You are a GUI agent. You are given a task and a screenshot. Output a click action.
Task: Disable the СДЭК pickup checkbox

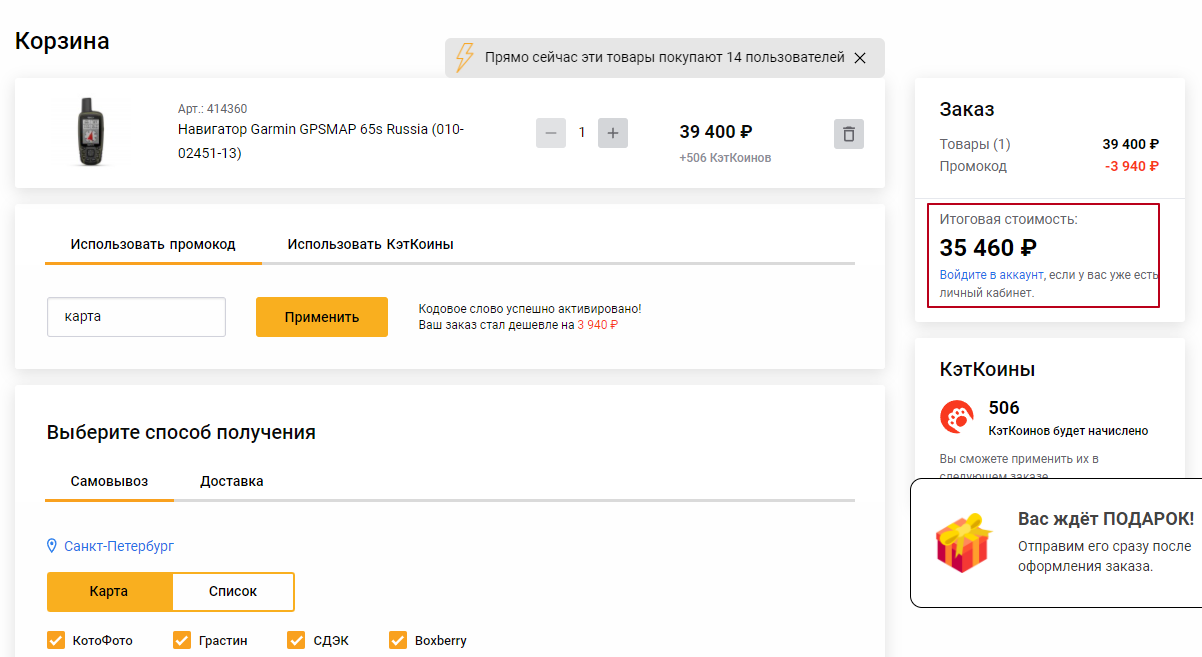click(x=296, y=640)
